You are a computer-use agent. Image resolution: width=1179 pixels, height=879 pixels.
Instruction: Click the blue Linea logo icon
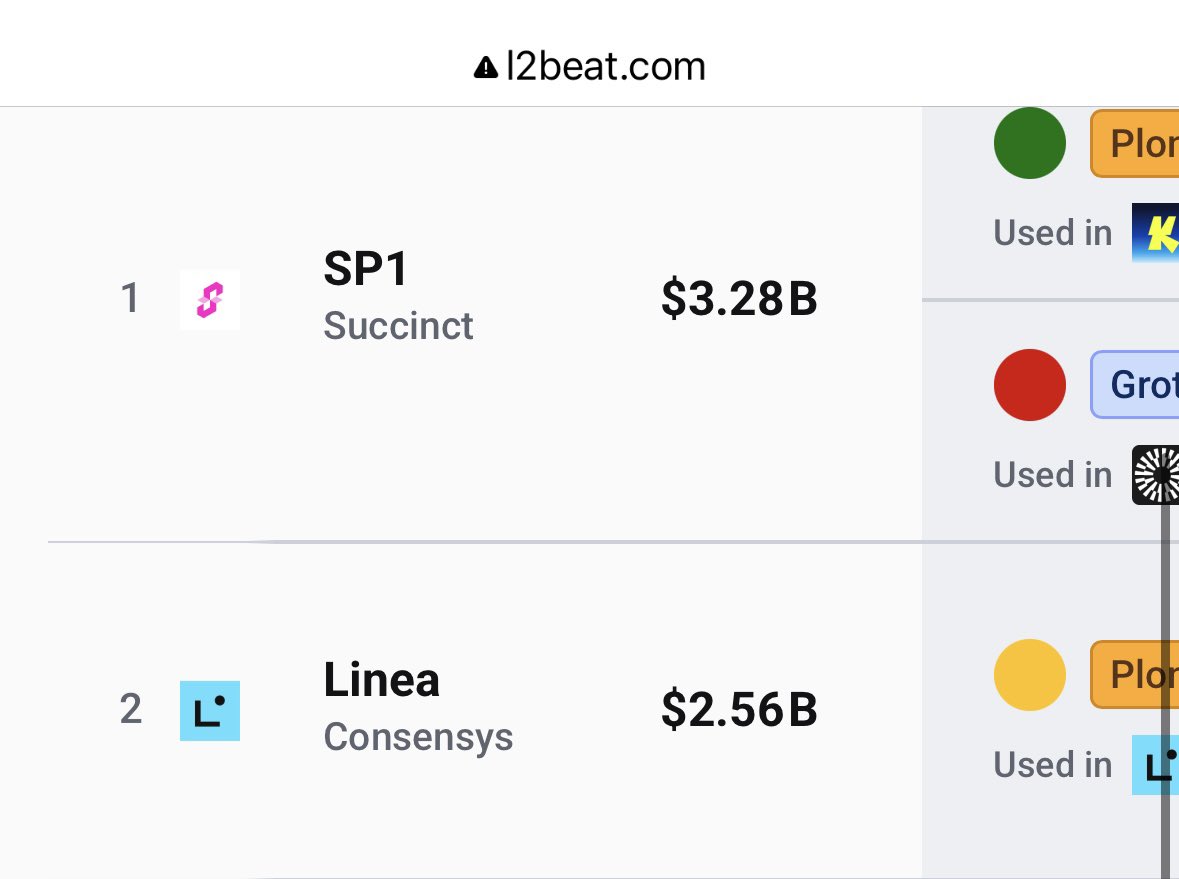(210, 711)
